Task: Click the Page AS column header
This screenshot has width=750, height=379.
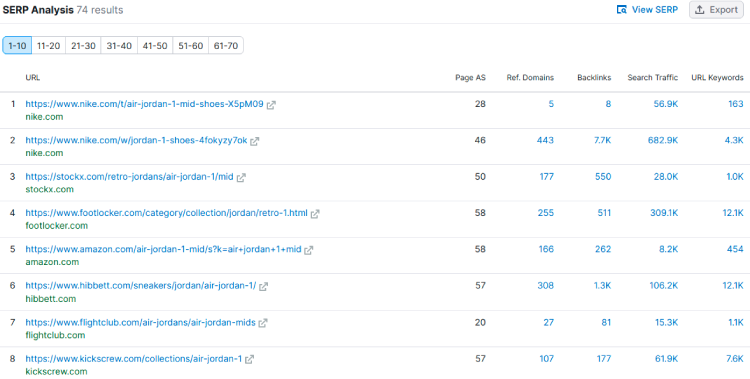Action: tap(470, 78)
